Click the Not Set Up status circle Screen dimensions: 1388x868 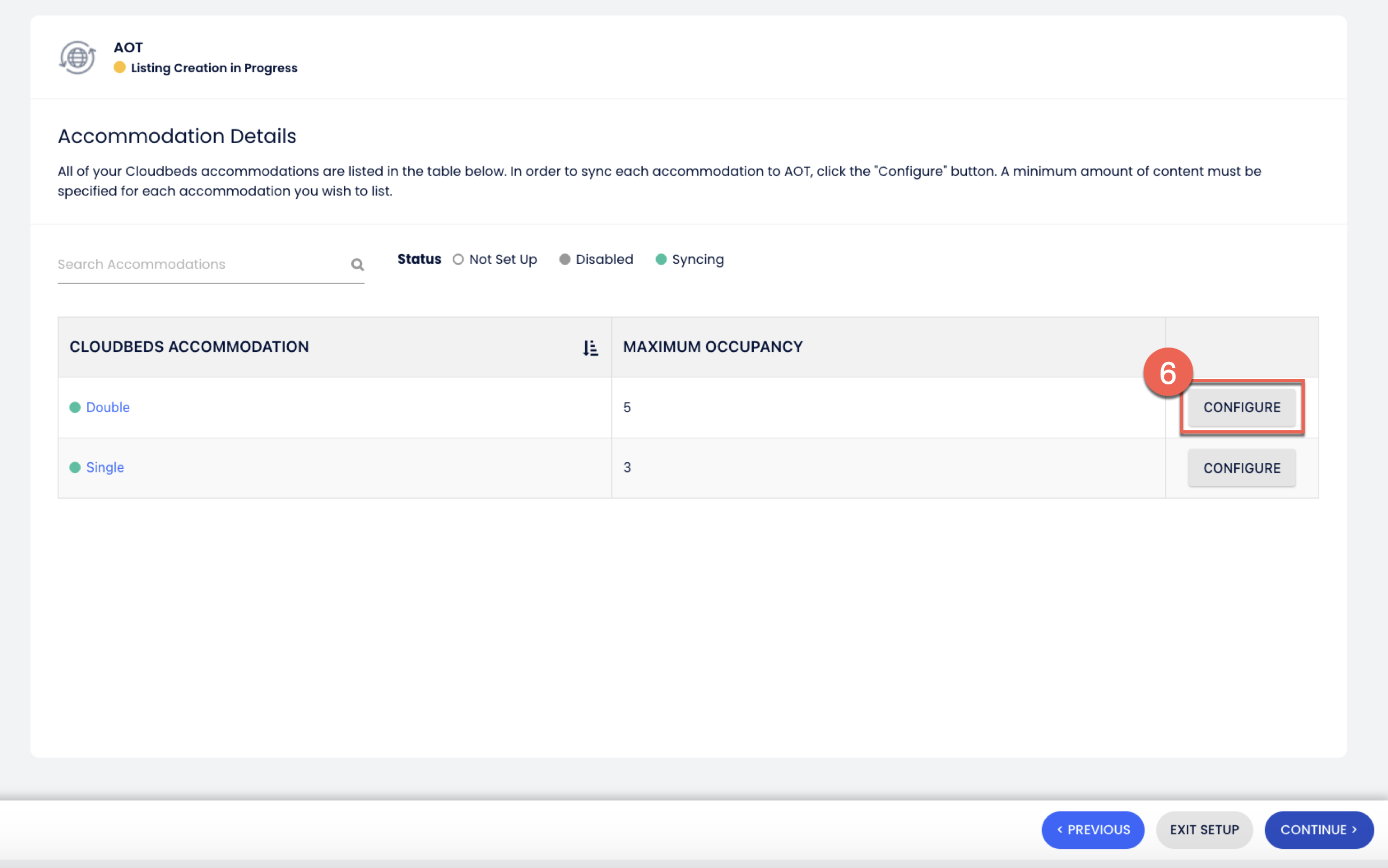[x=458, y=259]
